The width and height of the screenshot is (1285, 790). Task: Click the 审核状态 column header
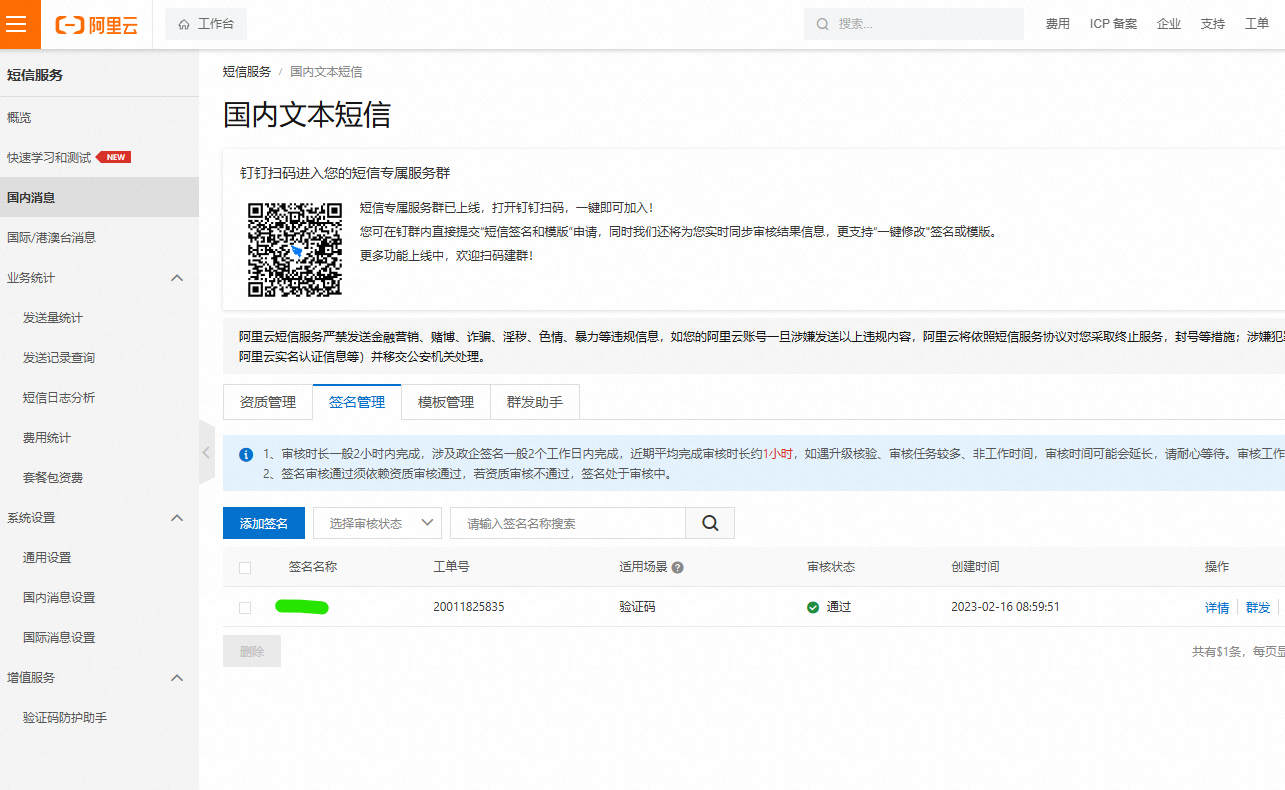831,567
